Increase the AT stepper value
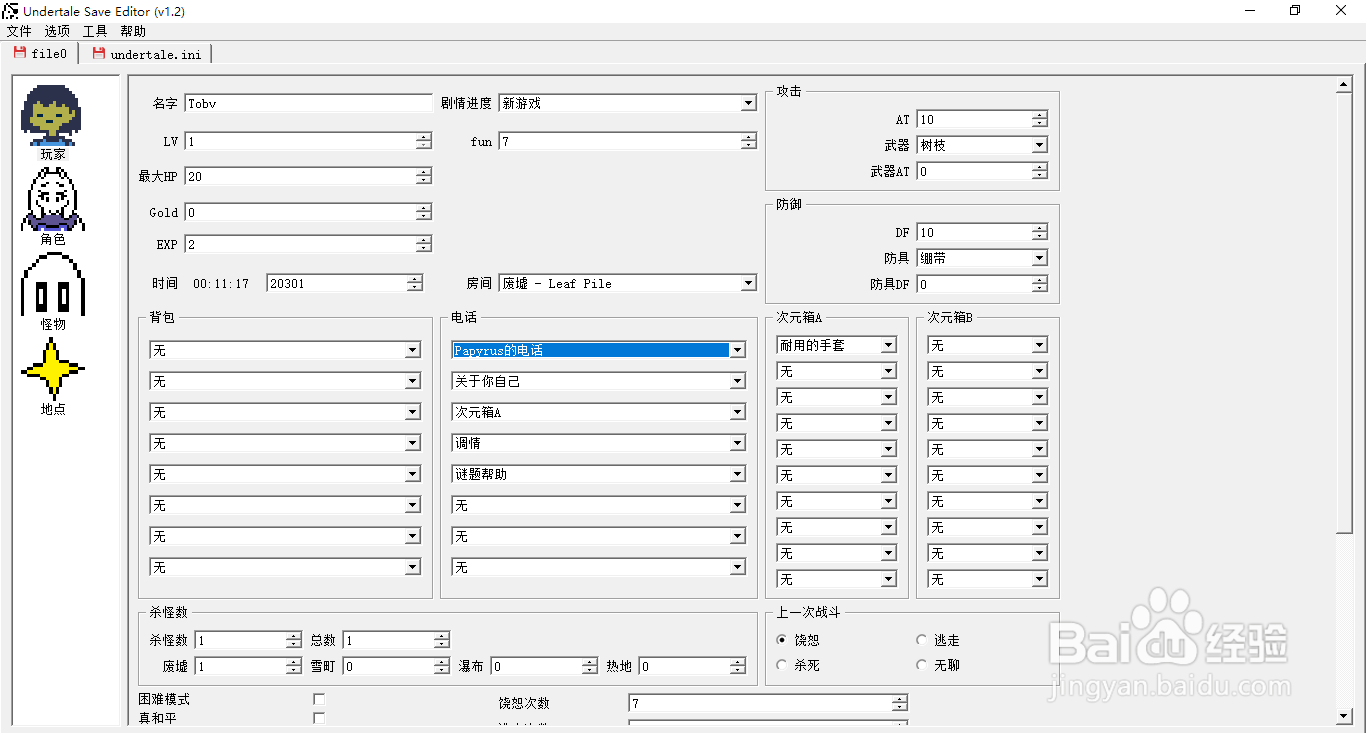1366x733 pixels. (1040, 115)
